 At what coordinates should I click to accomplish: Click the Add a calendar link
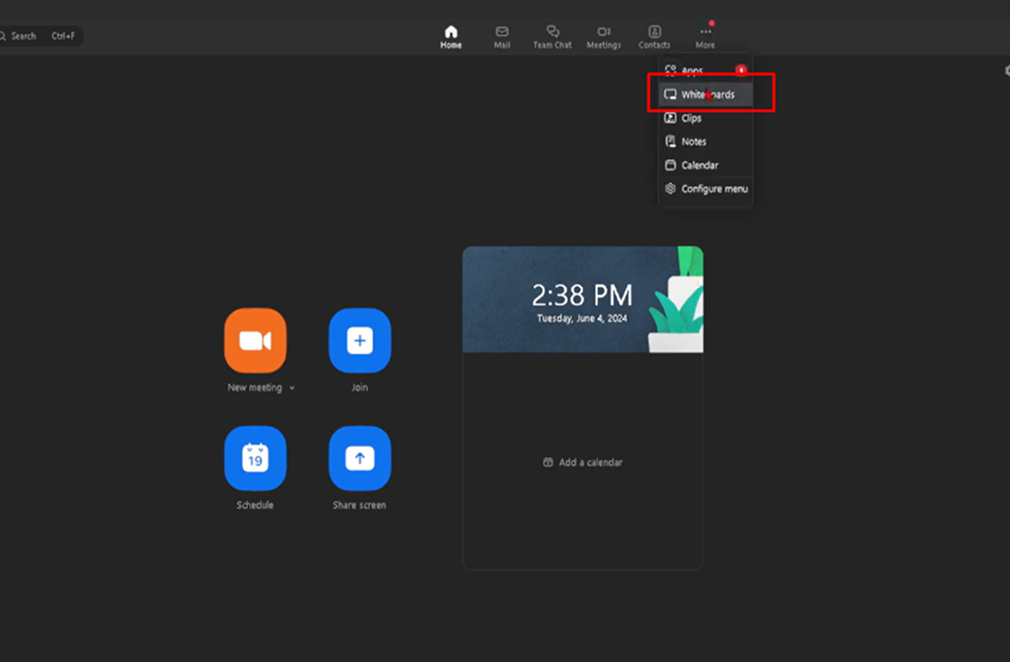pyautogui.click(x=583, y=463)
